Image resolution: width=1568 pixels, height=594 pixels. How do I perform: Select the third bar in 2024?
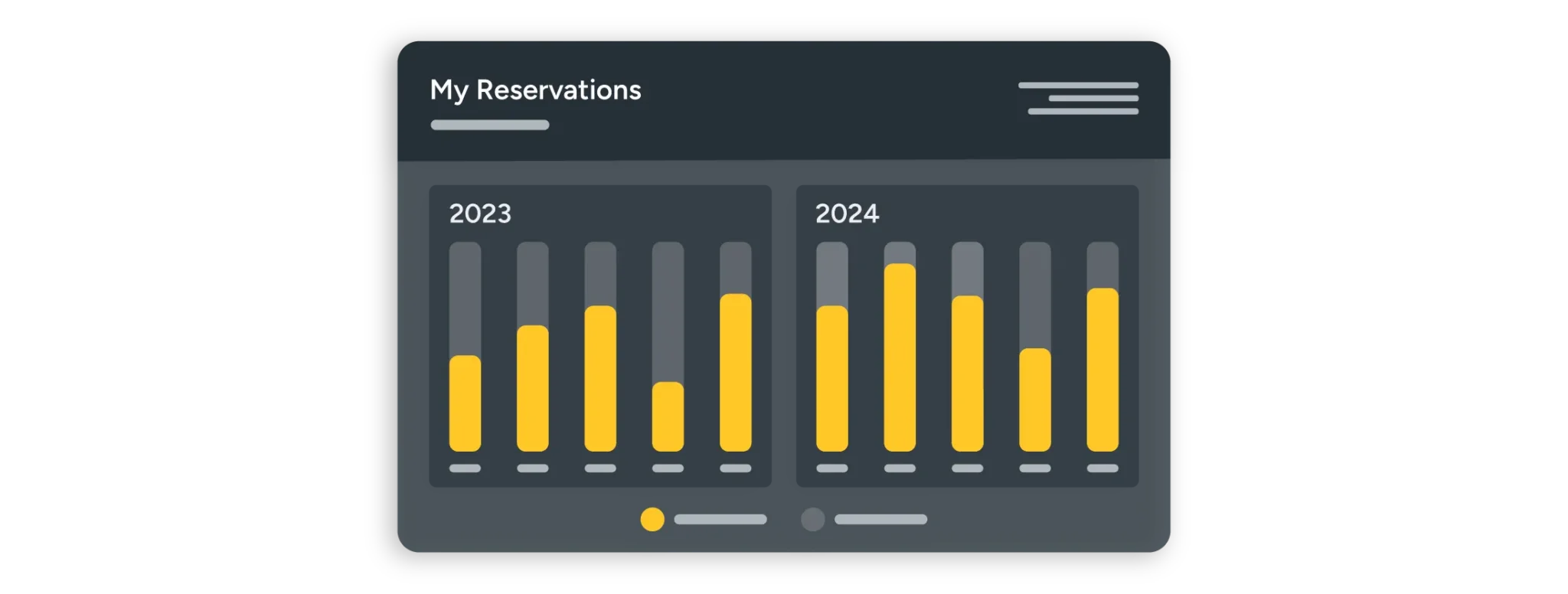point(968,373)
